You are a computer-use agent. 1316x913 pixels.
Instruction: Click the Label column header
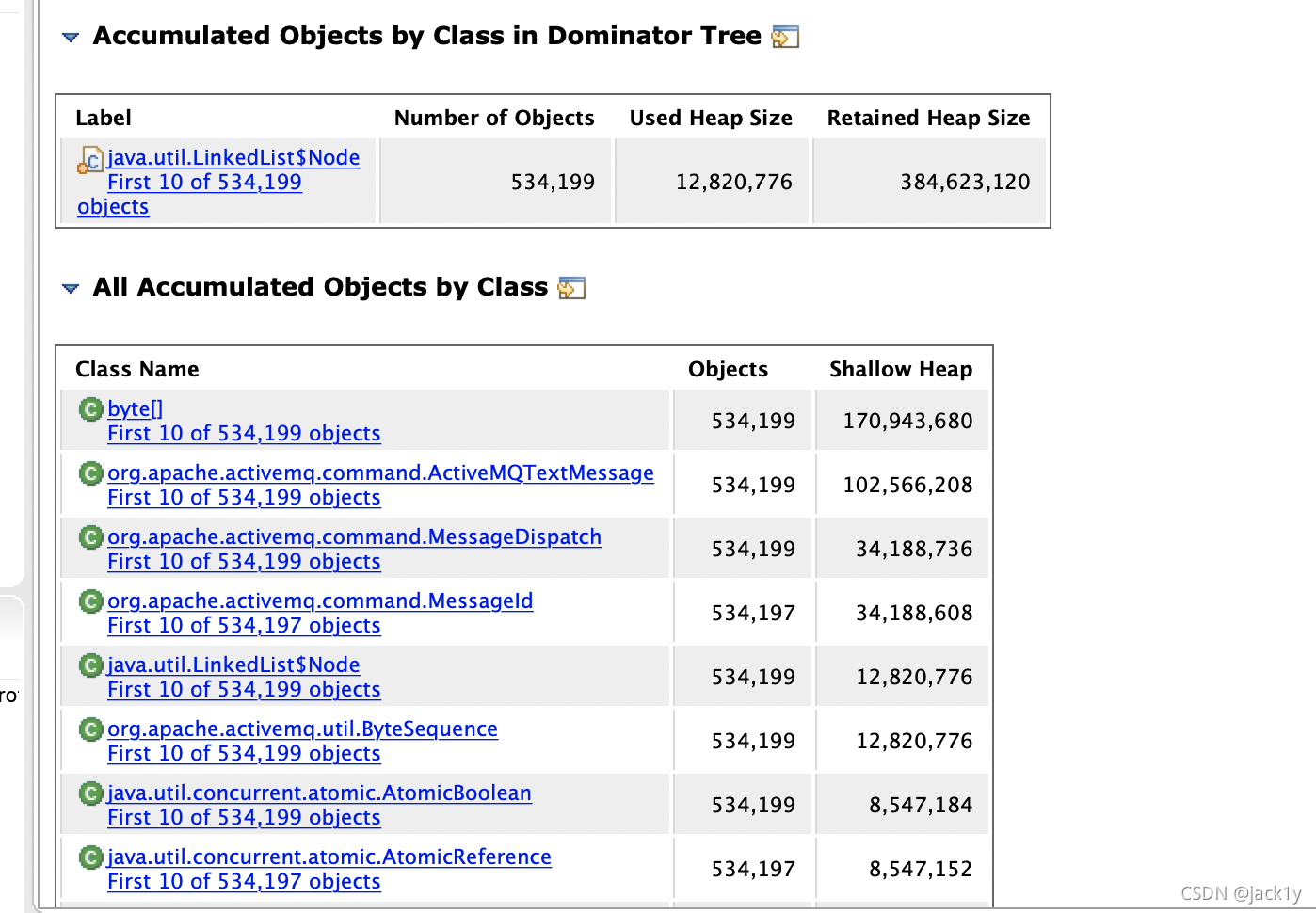tap(104, 118)
